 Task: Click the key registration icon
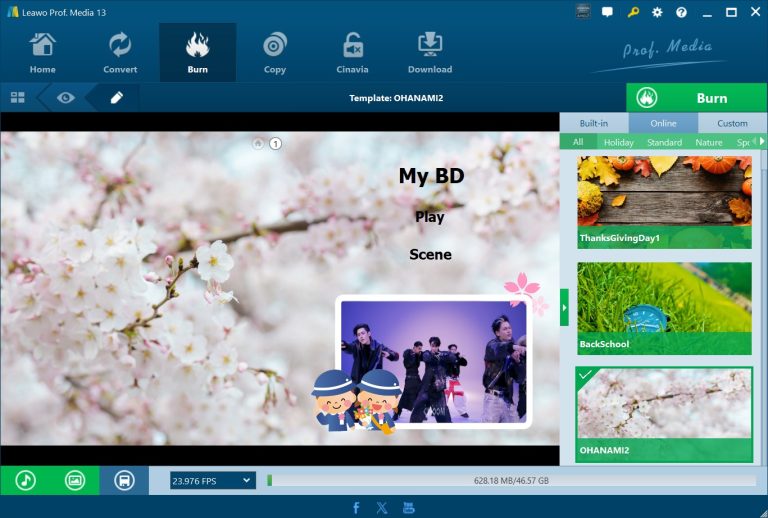click(x=633, y=12)
